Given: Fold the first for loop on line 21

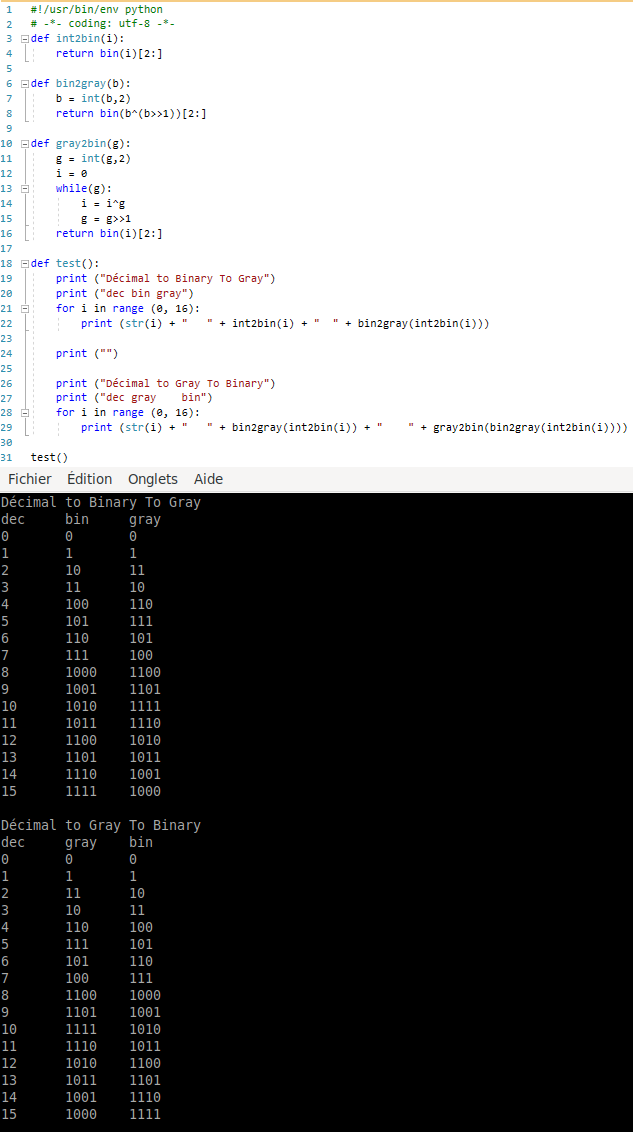Looking at the screenshot, I should 25,308.
